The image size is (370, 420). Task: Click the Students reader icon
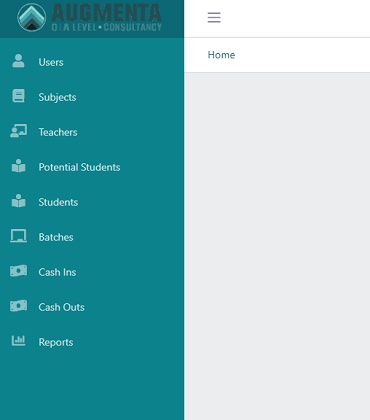click(19, 201)
